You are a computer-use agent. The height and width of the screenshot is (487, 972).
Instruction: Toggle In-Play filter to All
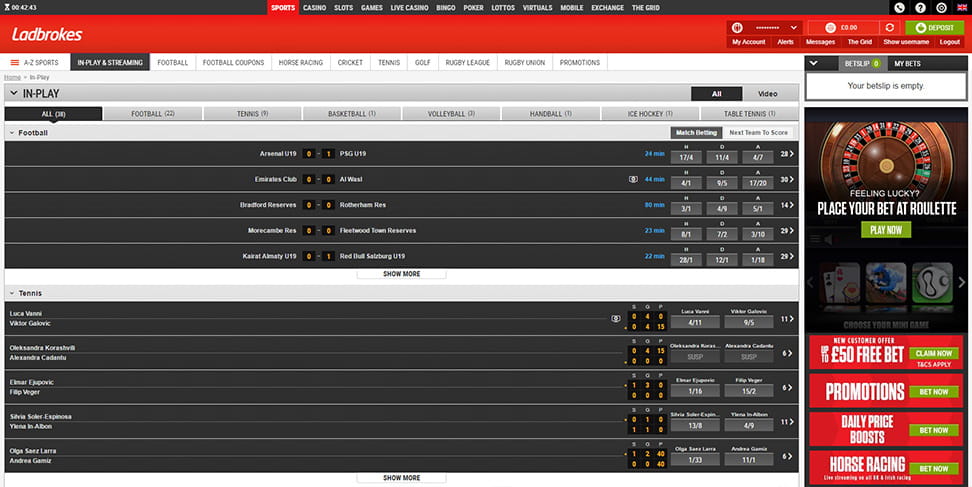[717, 94]
